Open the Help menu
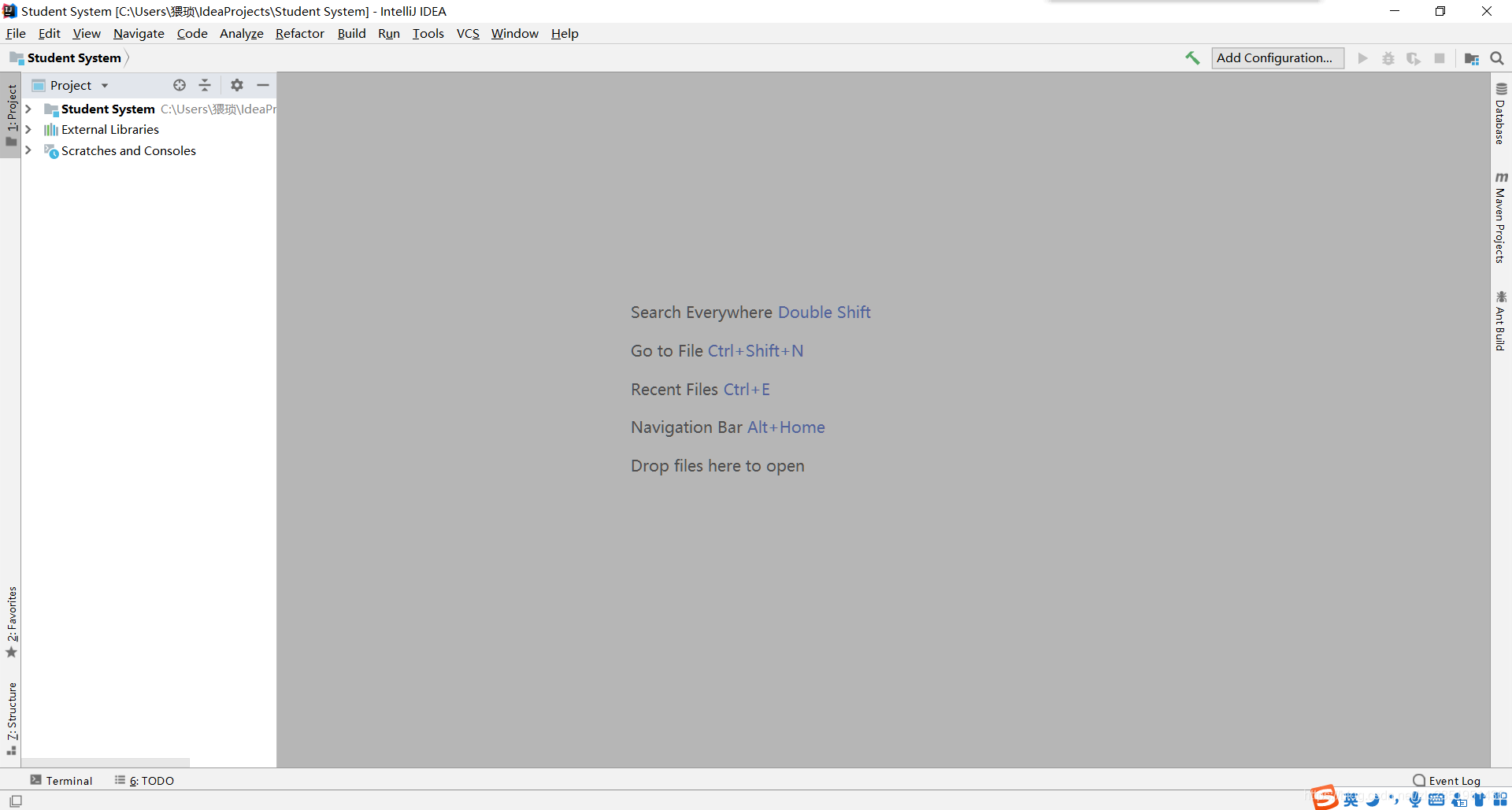 tap(565, 33)
